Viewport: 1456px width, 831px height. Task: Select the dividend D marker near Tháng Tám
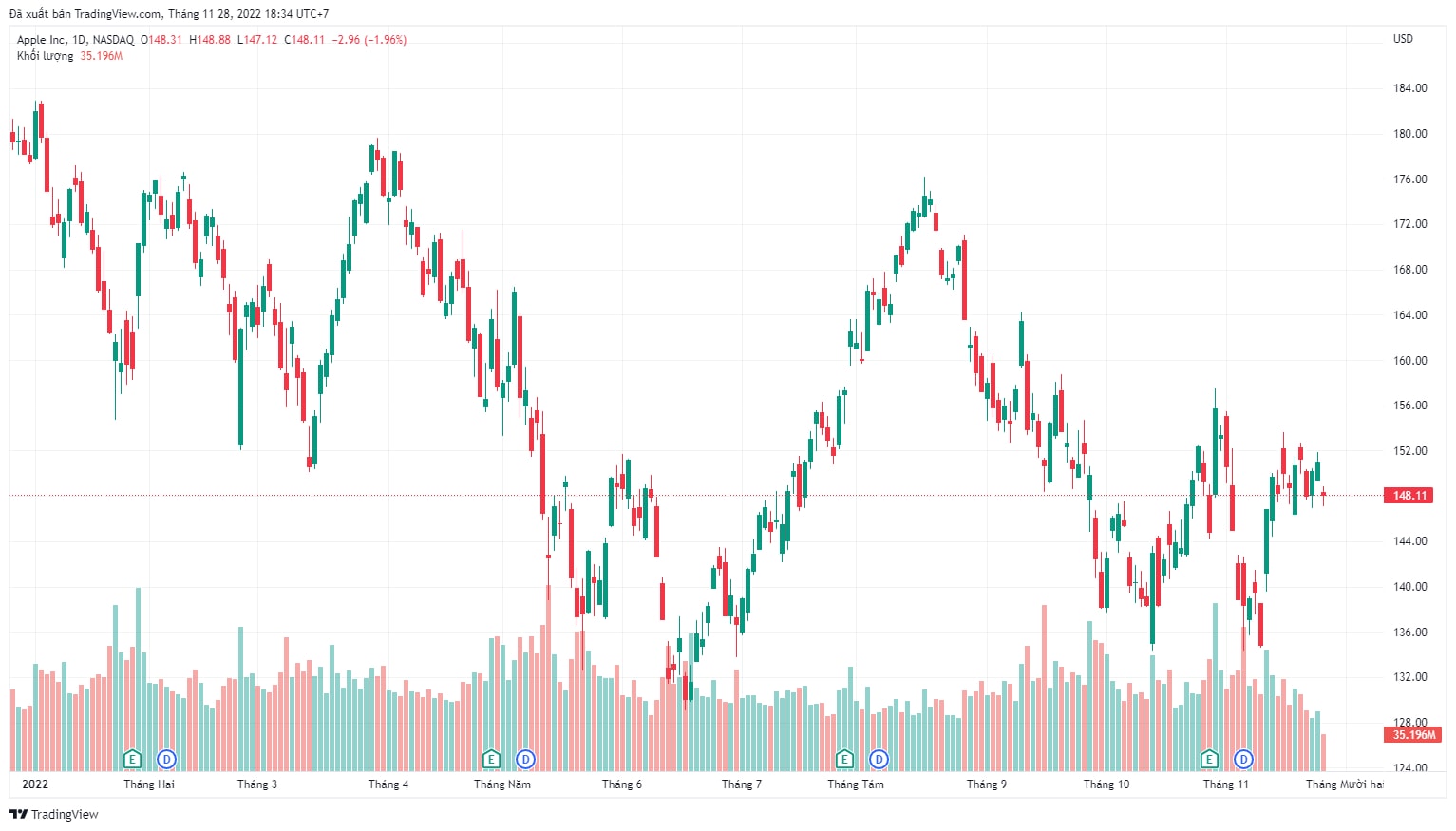(879, 759)
